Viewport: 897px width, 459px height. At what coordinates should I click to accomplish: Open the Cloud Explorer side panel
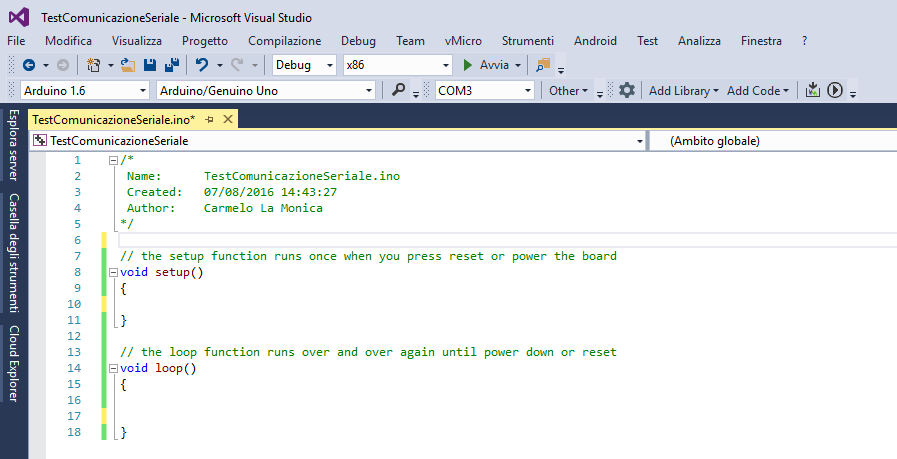(x=14, y=363)
